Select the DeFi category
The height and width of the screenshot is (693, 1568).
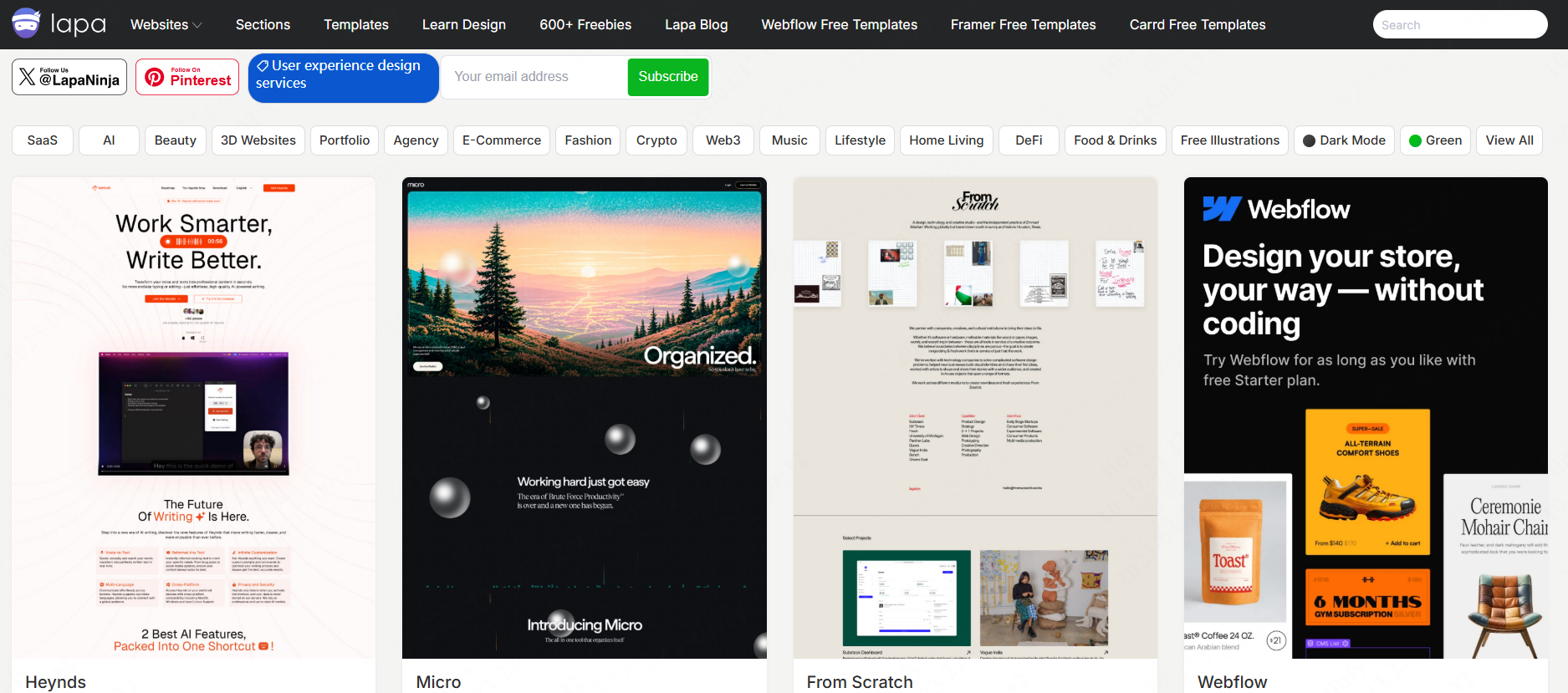[x=1029, y=140]
